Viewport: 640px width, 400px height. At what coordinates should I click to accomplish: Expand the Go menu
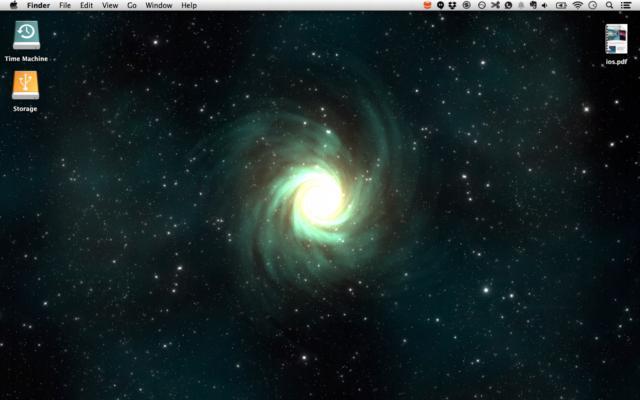131,5
